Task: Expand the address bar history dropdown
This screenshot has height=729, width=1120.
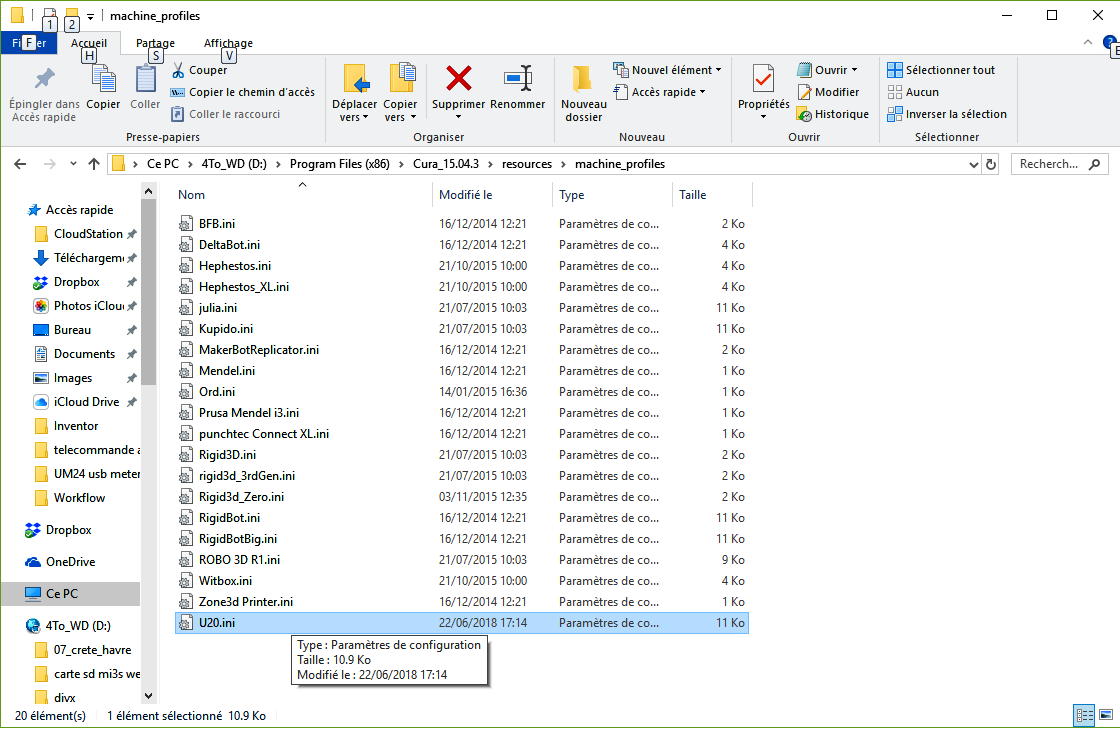Action: click(973, 165)
